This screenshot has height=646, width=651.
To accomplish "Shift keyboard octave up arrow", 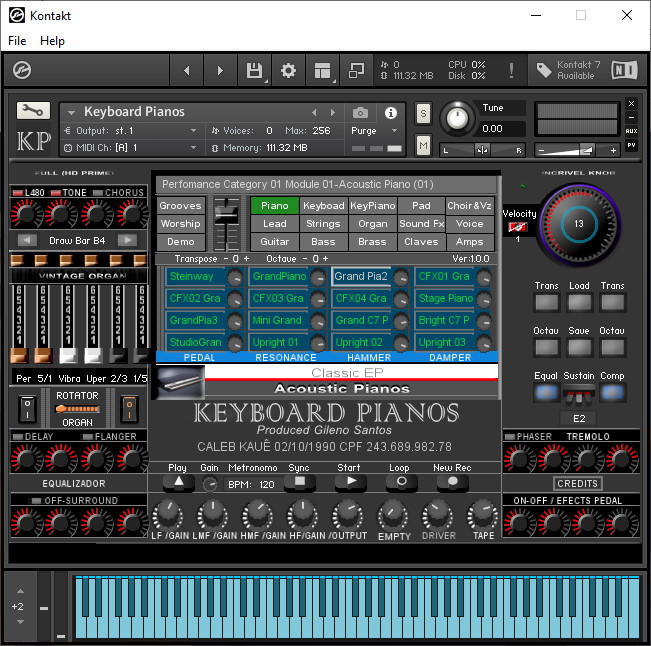I will [20, 591].
